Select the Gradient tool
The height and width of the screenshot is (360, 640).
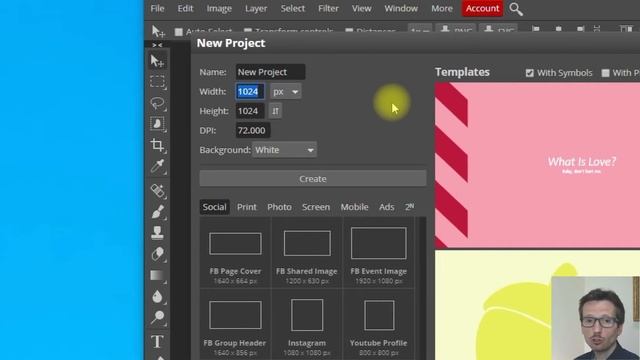point(157,276)
